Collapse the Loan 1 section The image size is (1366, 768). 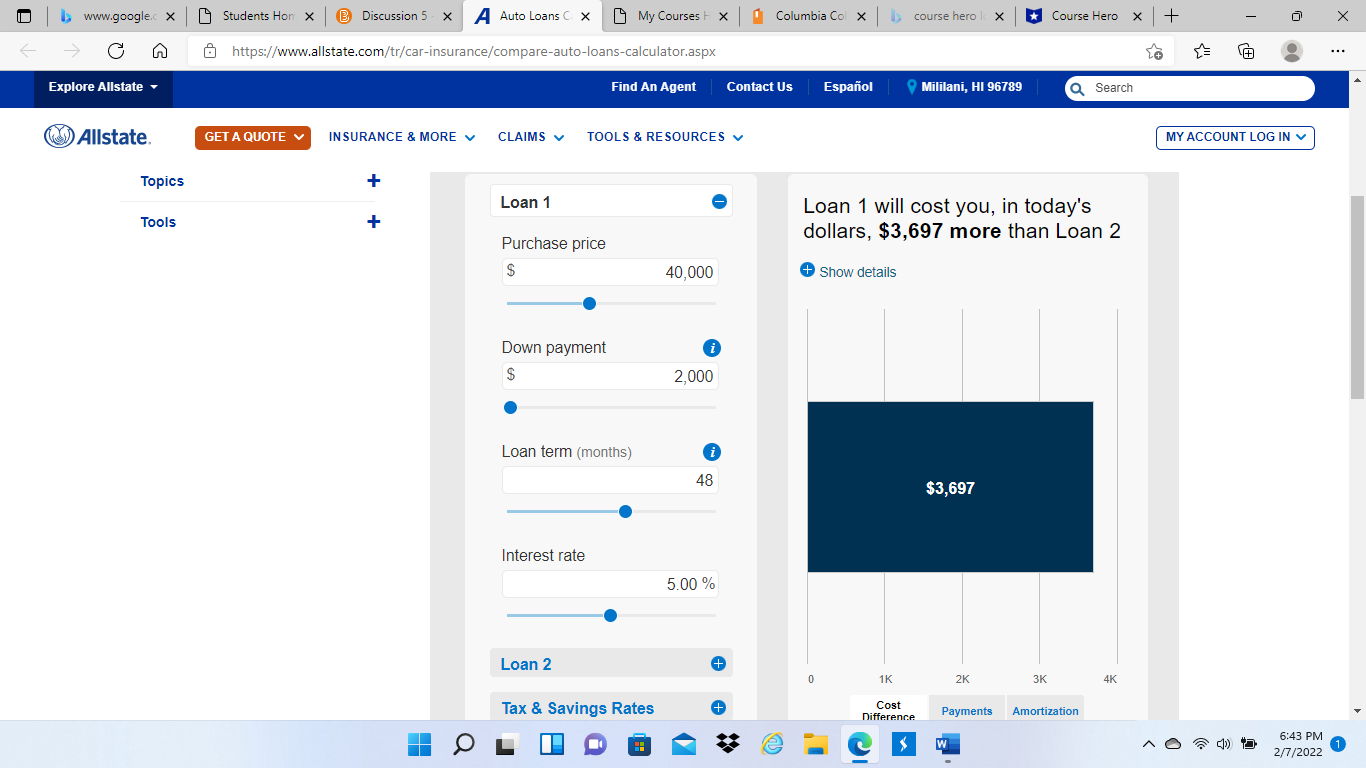tap(718, 201)
